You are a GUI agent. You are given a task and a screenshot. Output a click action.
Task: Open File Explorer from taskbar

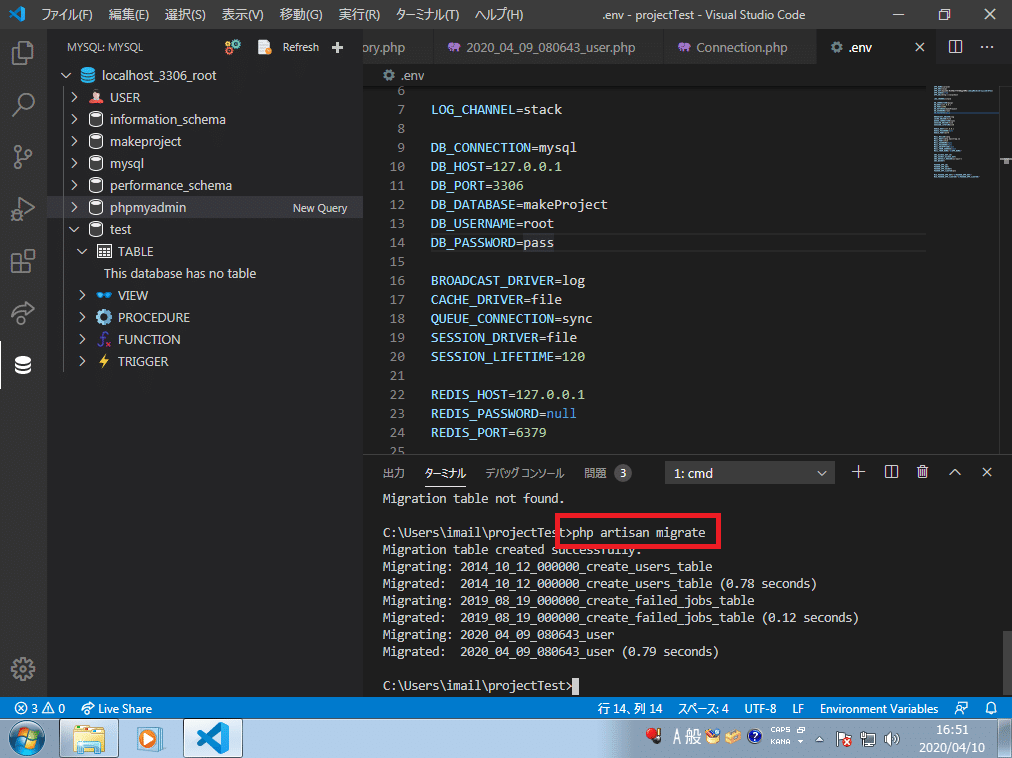pyautogui.click(x=89, y=738)
